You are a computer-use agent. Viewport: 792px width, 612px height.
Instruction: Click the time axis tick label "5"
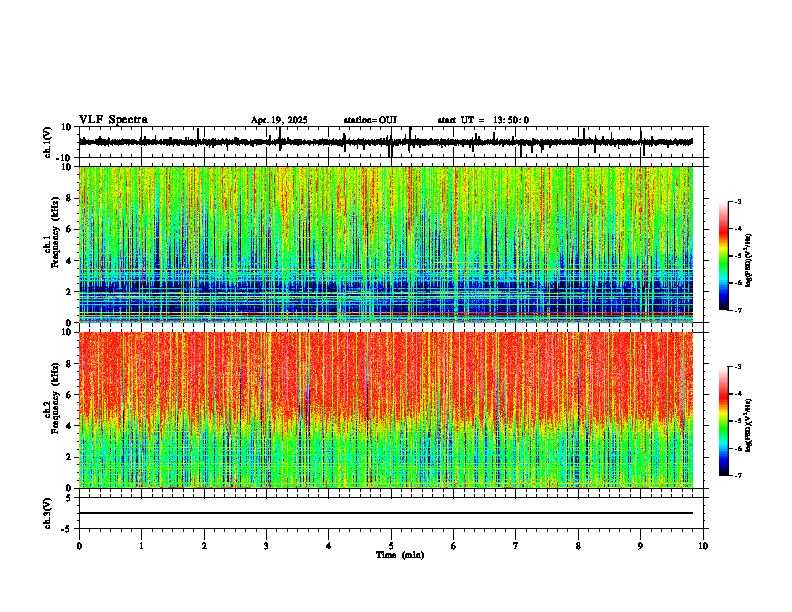(391, 546)
